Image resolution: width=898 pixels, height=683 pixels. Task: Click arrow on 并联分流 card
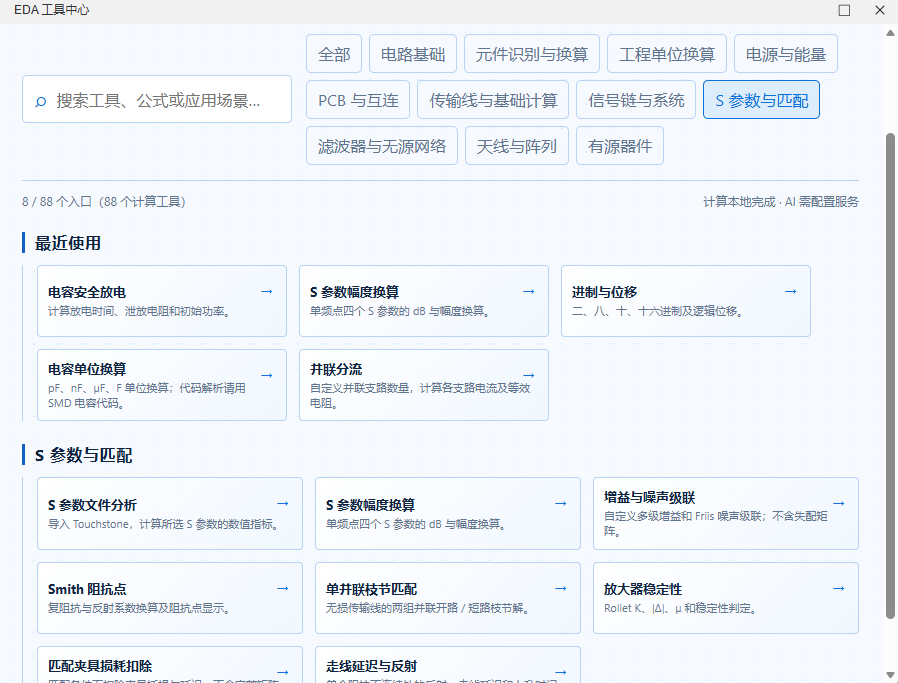pyautogui.click(x=529, y=376)
